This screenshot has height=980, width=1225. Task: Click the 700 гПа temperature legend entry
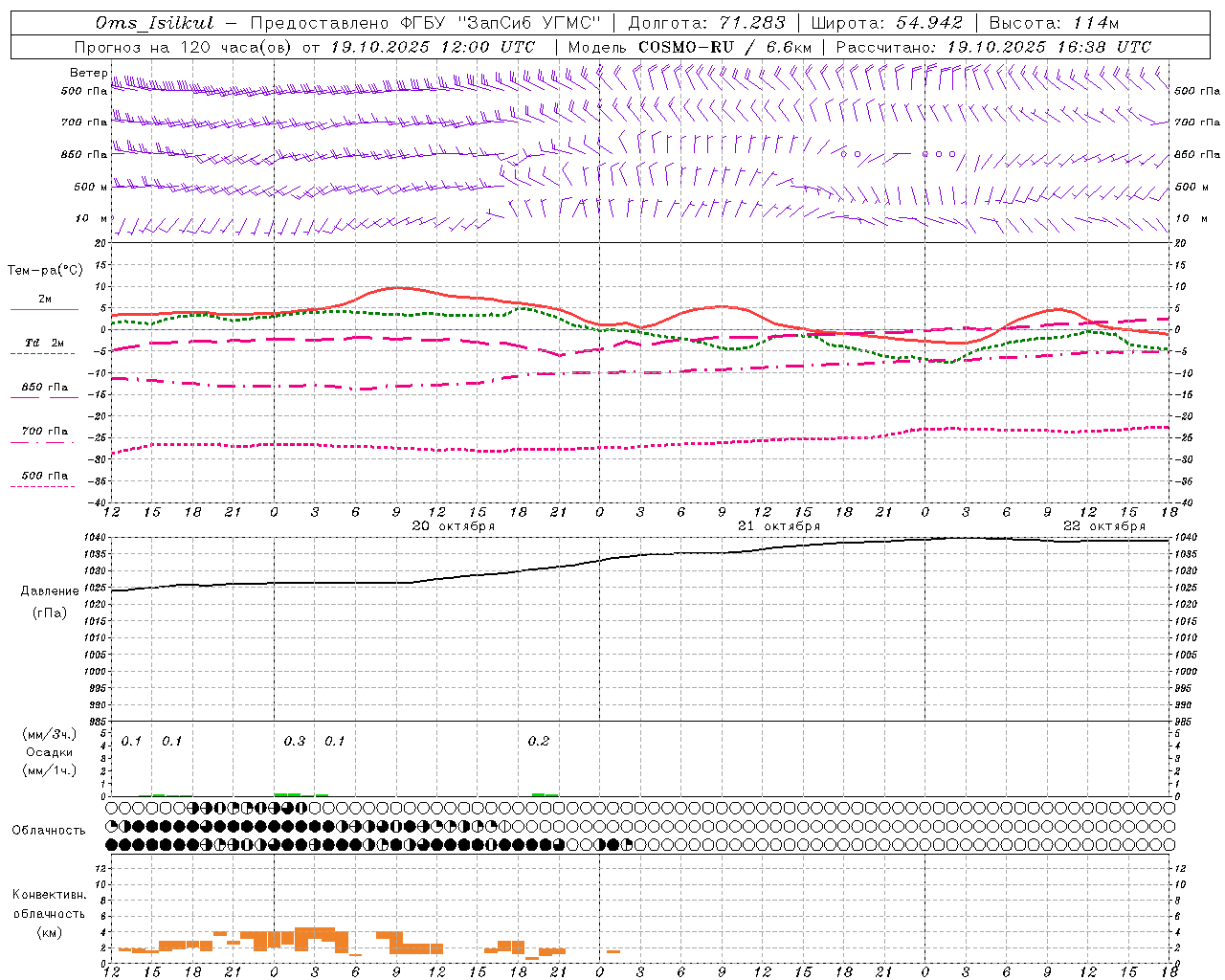[x=44, y=432]
